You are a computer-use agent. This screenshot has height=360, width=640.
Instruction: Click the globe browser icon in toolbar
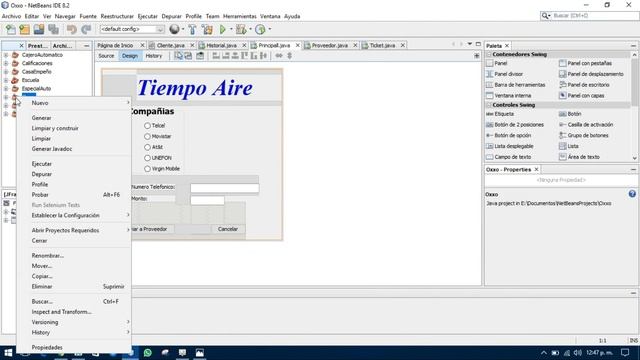pyautogui.click(x=174, y=29)
